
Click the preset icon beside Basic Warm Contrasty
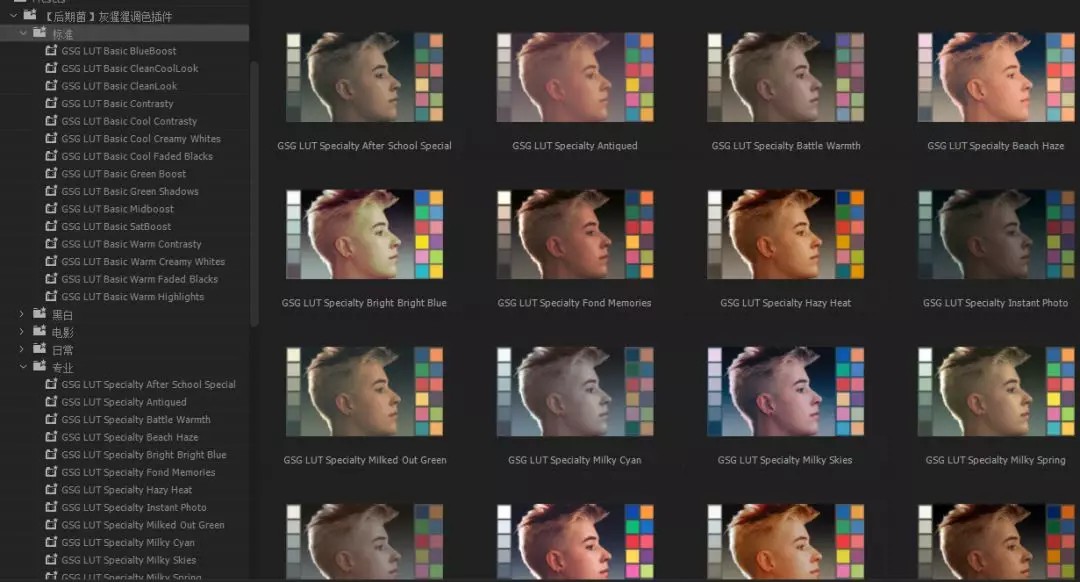click(x=51, y=244)
